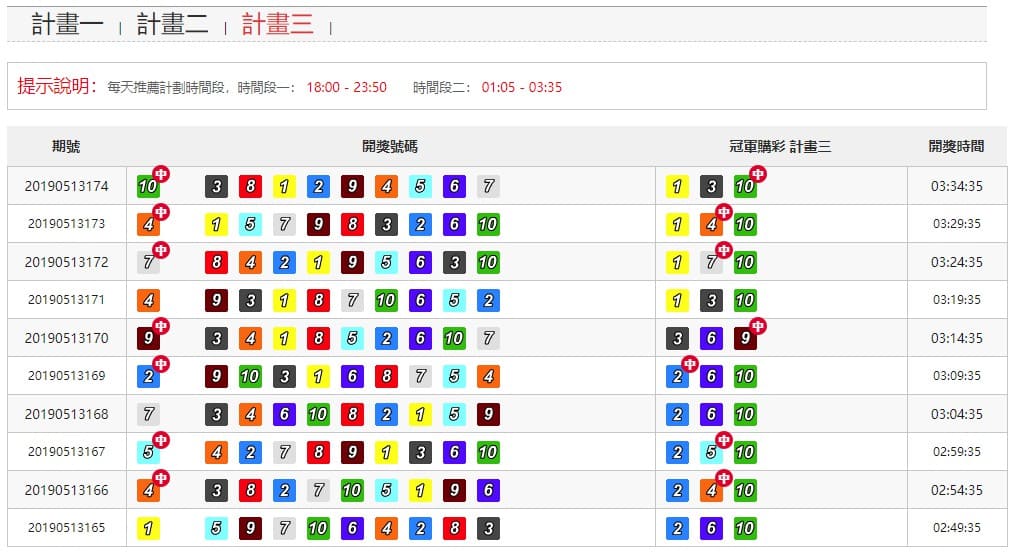Click the 18:00 - 23:50 time range
1021x556 pixels.
point(346,87)
